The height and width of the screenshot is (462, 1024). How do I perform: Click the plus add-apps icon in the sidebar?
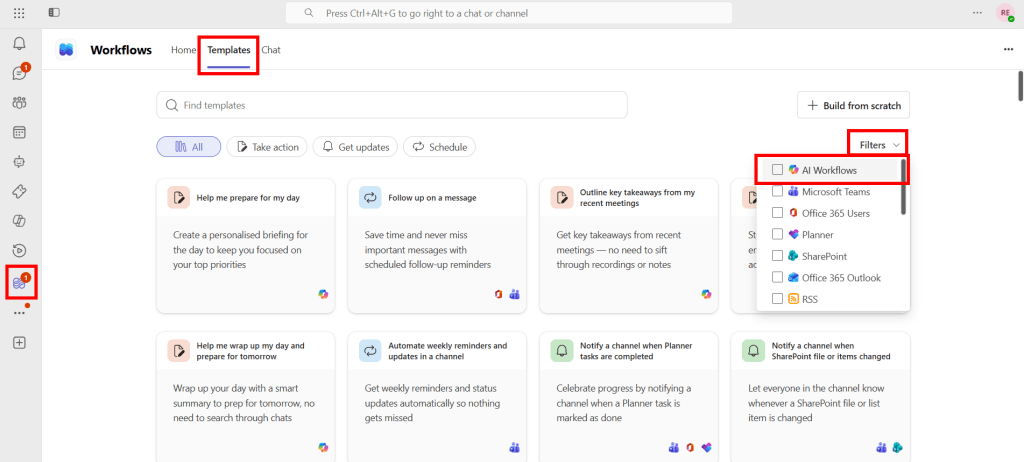[20, 342]
